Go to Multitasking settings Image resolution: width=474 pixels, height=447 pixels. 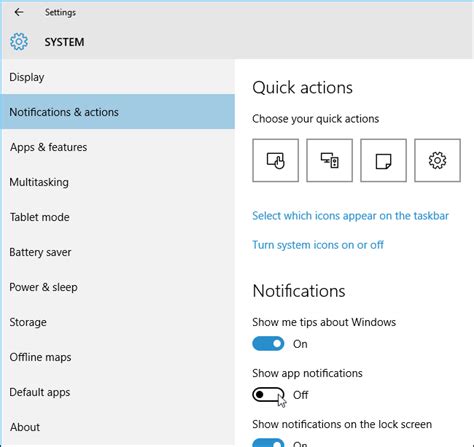pyautogui.click(x=117, y=182)
